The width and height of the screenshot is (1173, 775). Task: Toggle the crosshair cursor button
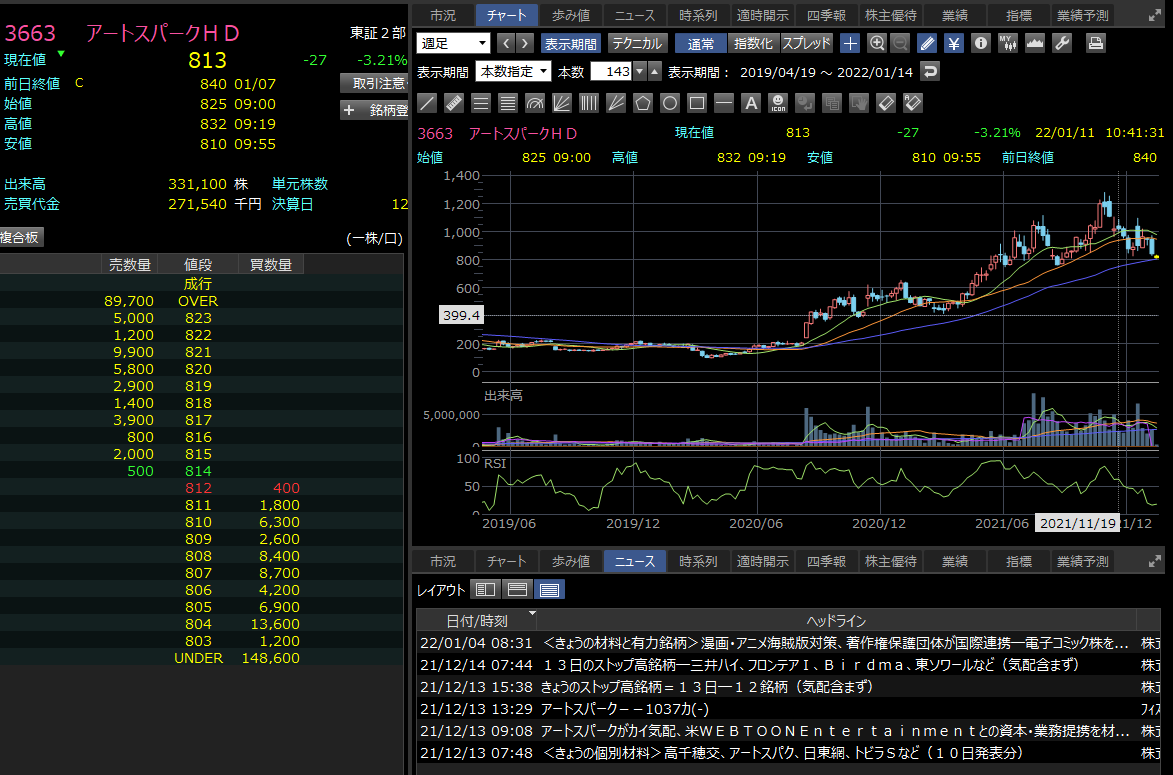(849, 43)
